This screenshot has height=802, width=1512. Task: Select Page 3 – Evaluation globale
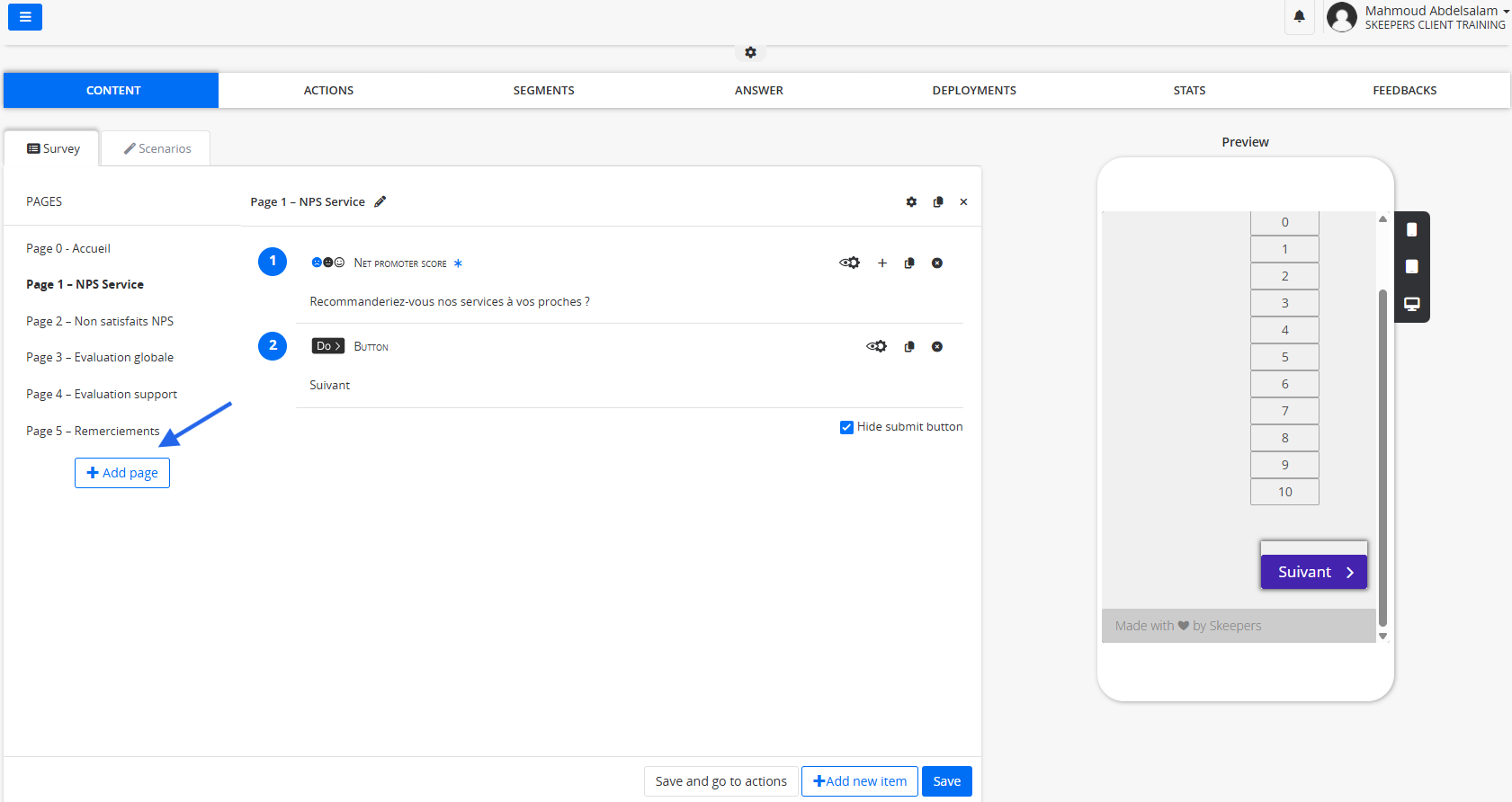100,357
